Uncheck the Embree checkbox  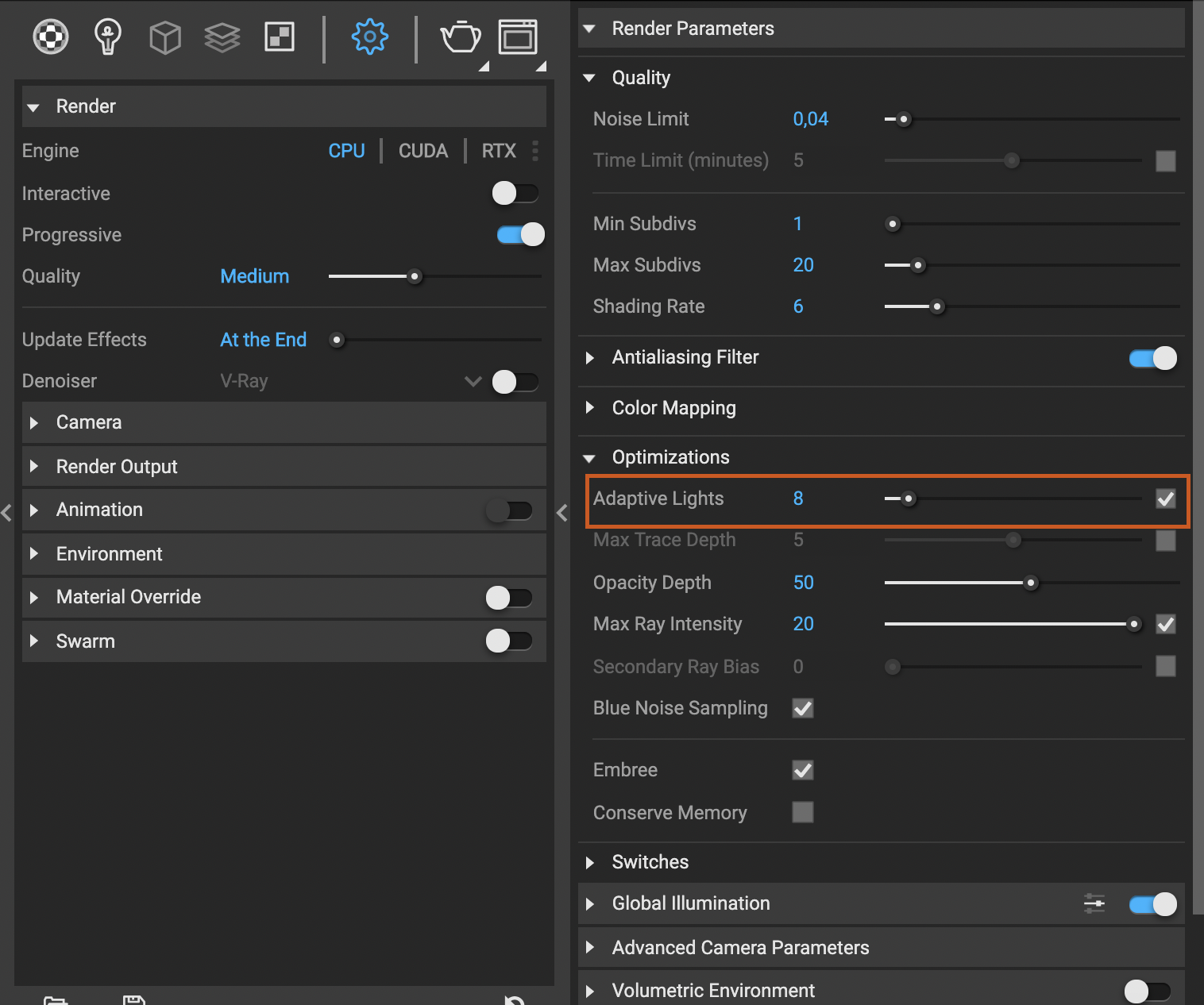[x=803, y=770]
